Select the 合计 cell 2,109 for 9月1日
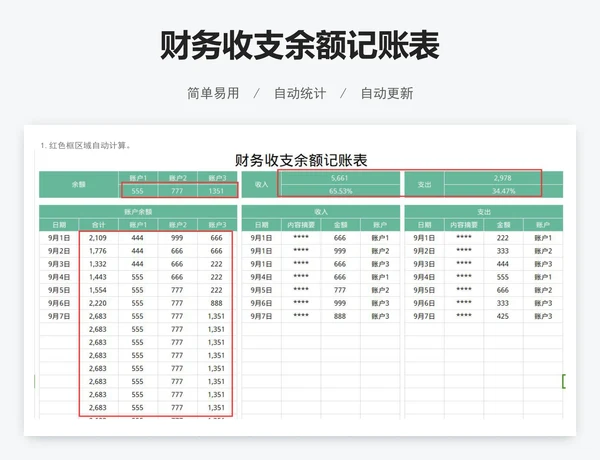Screen dimensions: 600x460 coord(98,238)
